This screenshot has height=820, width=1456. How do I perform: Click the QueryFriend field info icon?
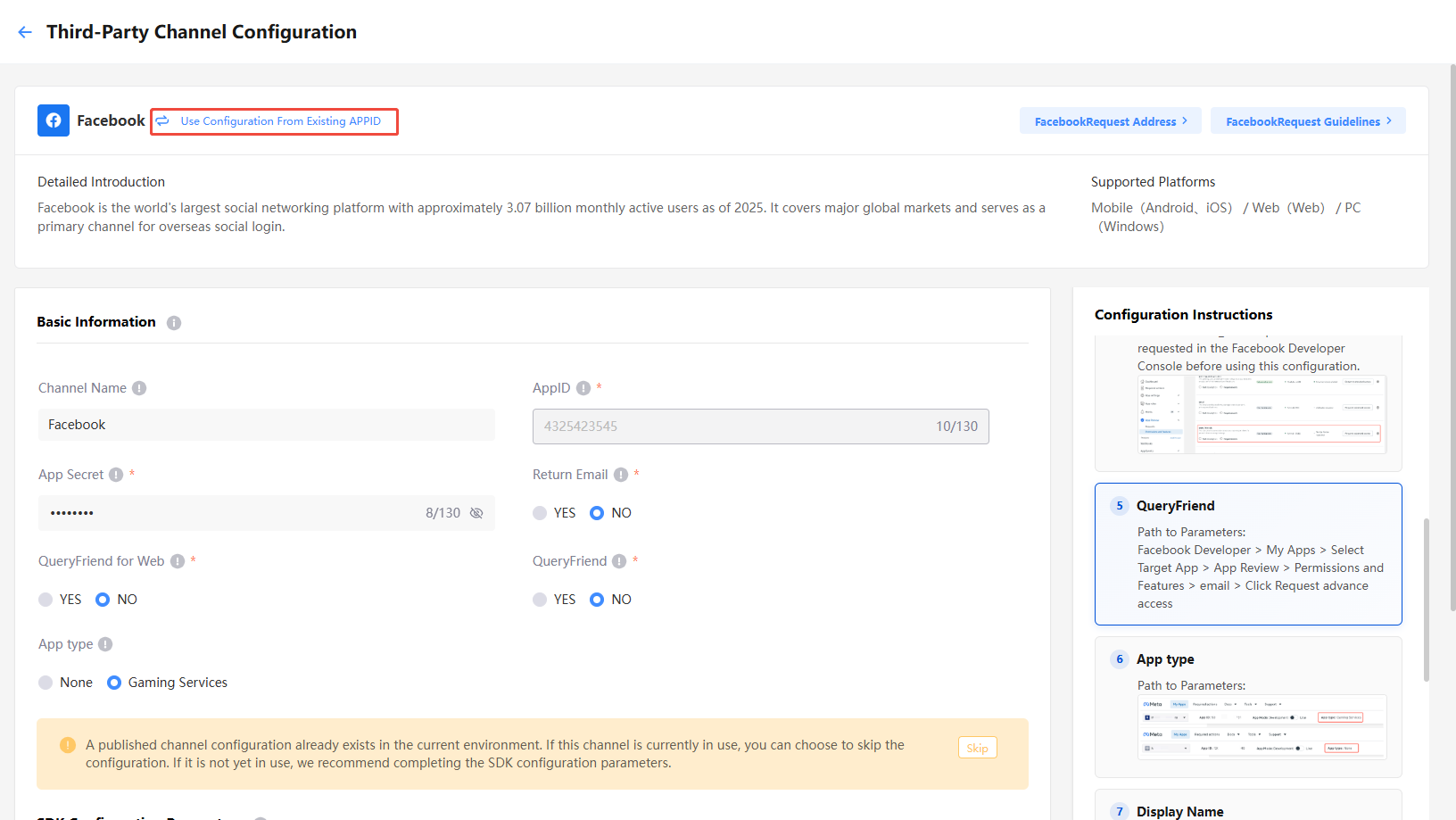[619, 561]
